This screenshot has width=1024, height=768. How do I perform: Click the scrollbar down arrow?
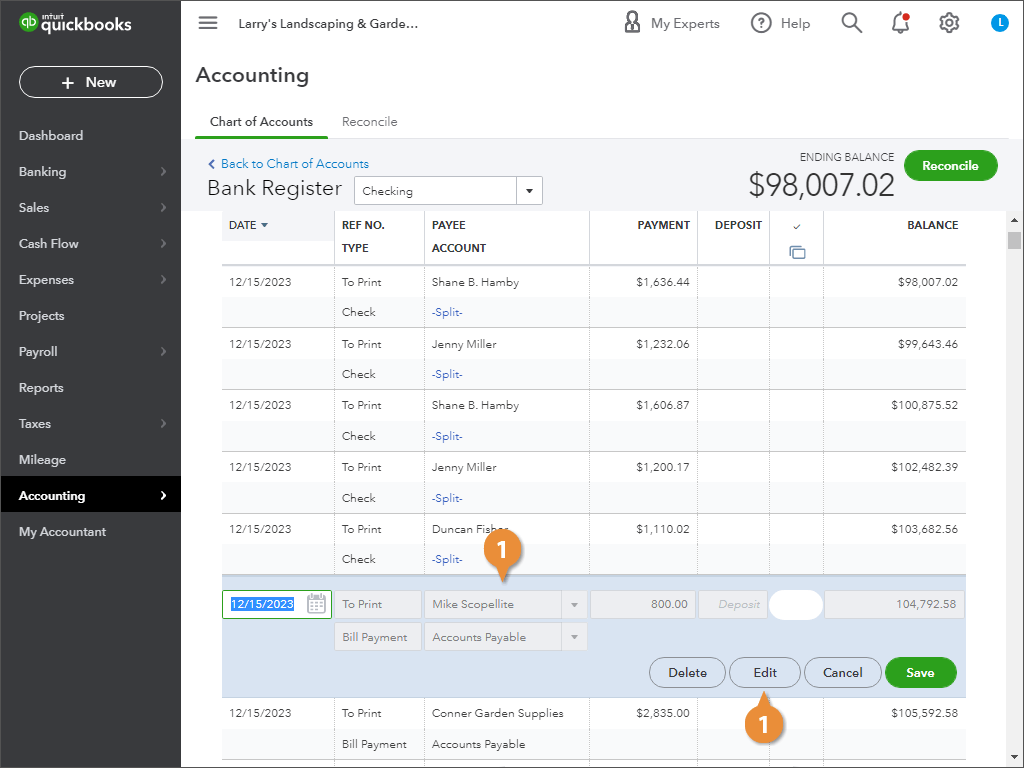point(1014,758)
